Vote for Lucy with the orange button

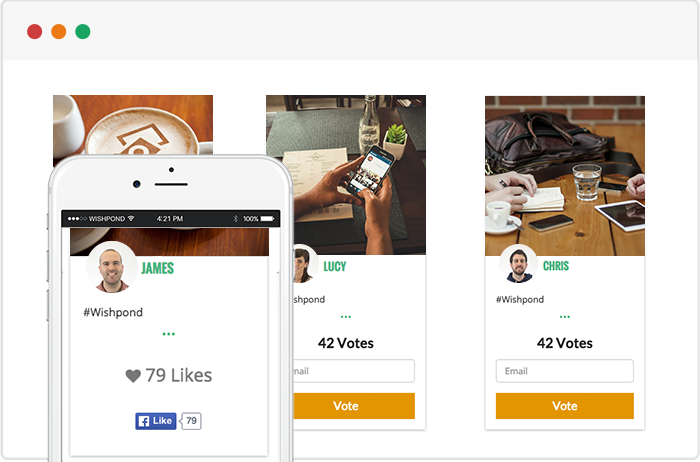point(354,406)
